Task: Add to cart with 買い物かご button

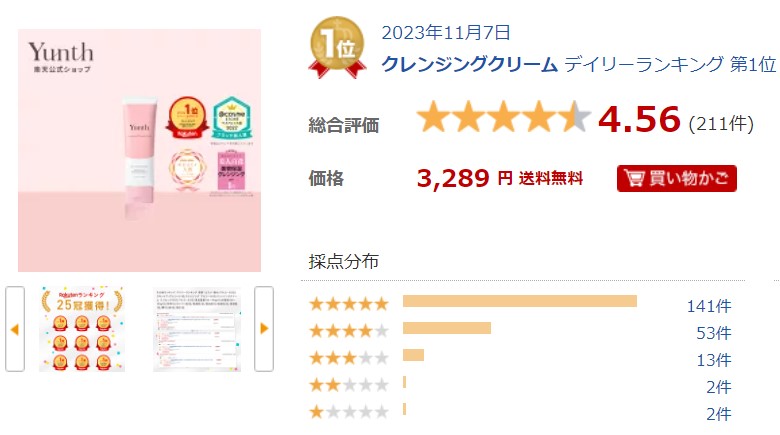Action: click(677, 179)
